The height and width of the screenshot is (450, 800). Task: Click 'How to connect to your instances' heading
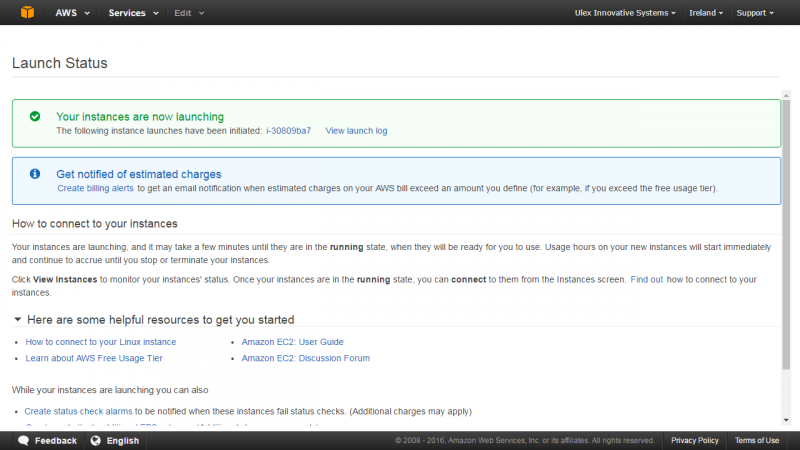pos(95,223)
